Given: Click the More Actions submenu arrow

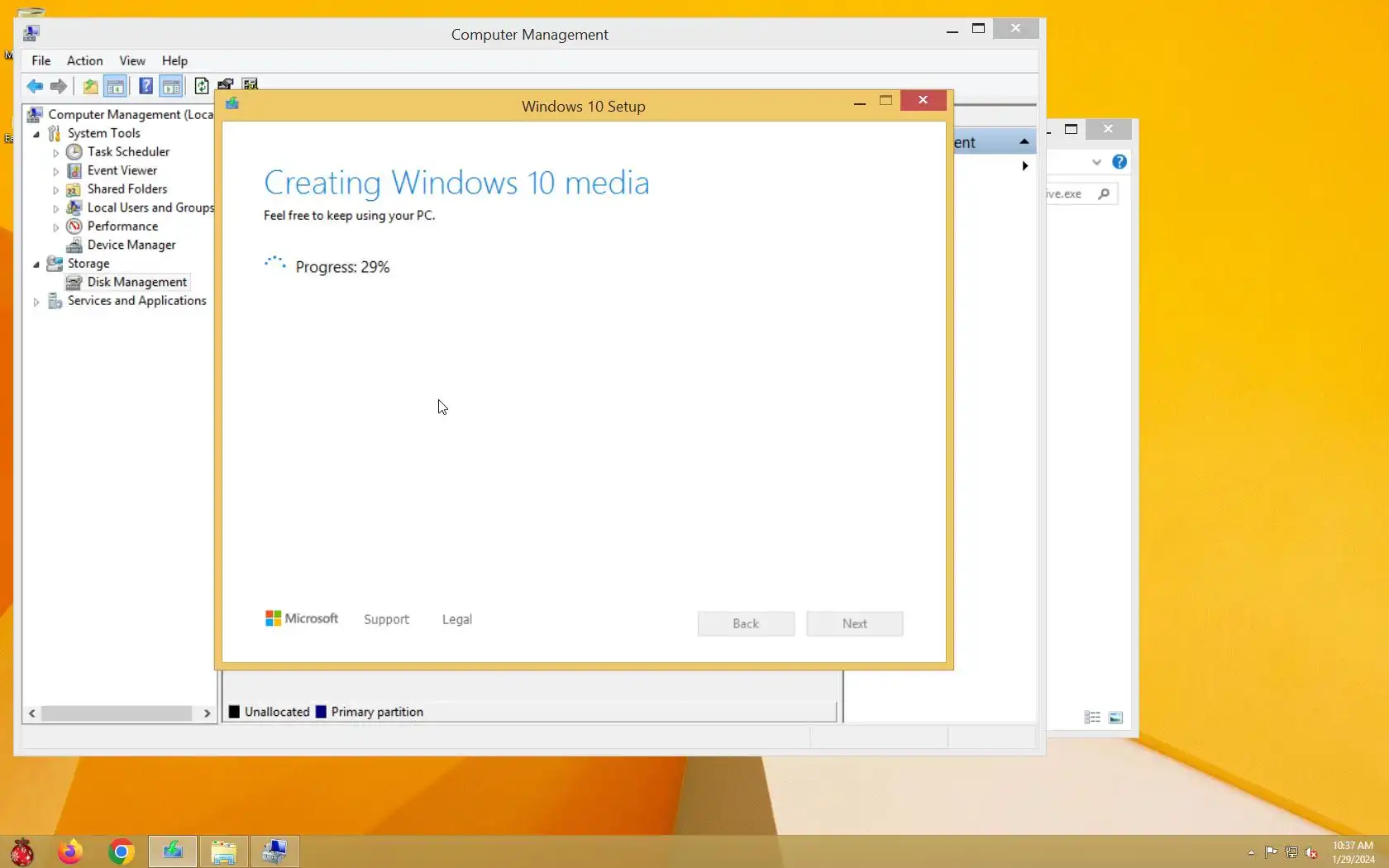Looking at the screenshot, I should pyautogui.click(x=1025, y=166).
